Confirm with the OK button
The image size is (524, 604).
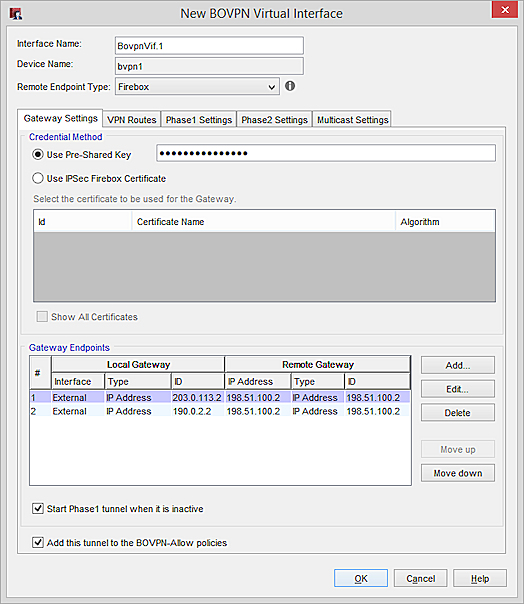tap(361, 578)
